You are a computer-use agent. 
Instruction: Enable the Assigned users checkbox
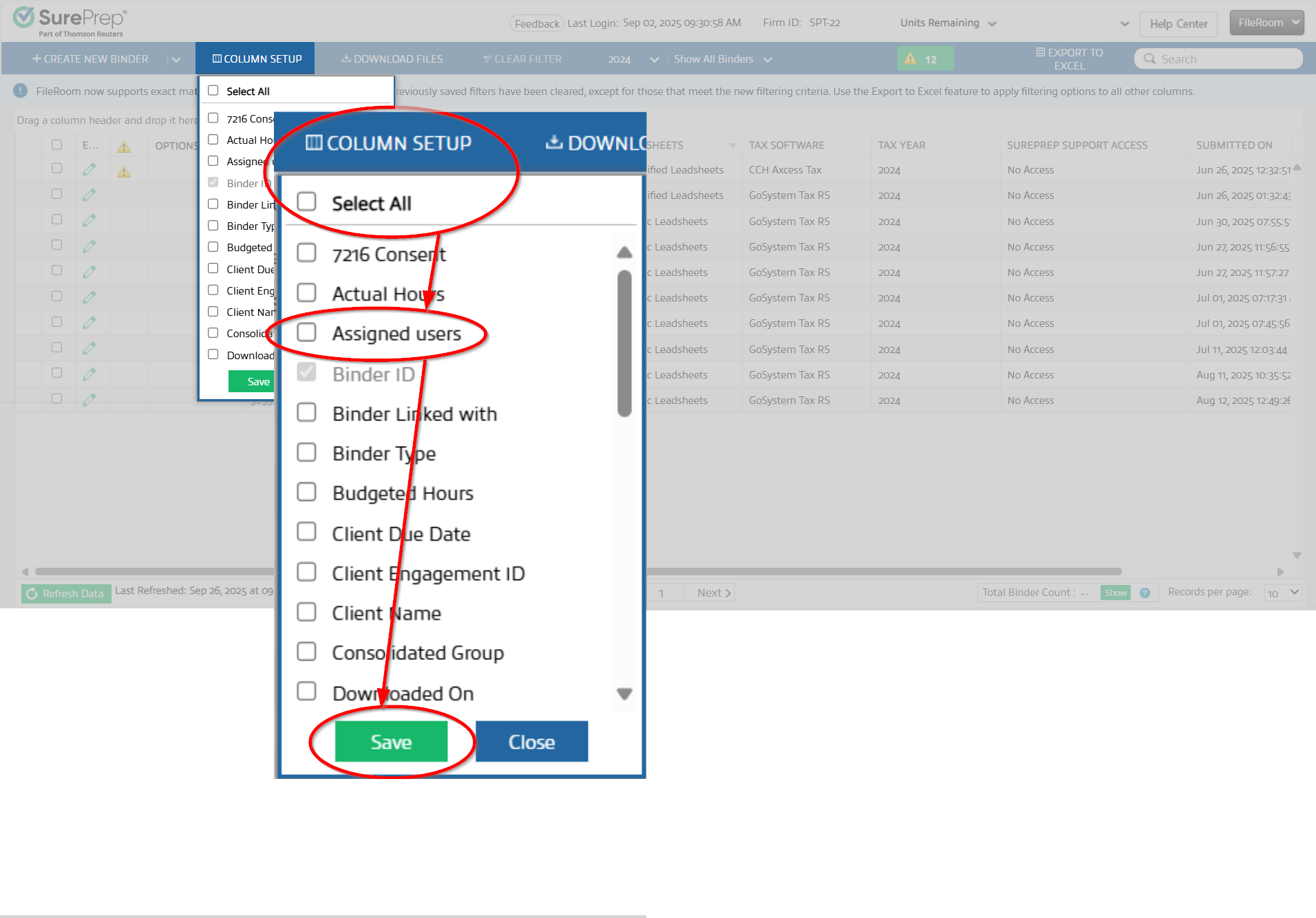coord(307,332)
